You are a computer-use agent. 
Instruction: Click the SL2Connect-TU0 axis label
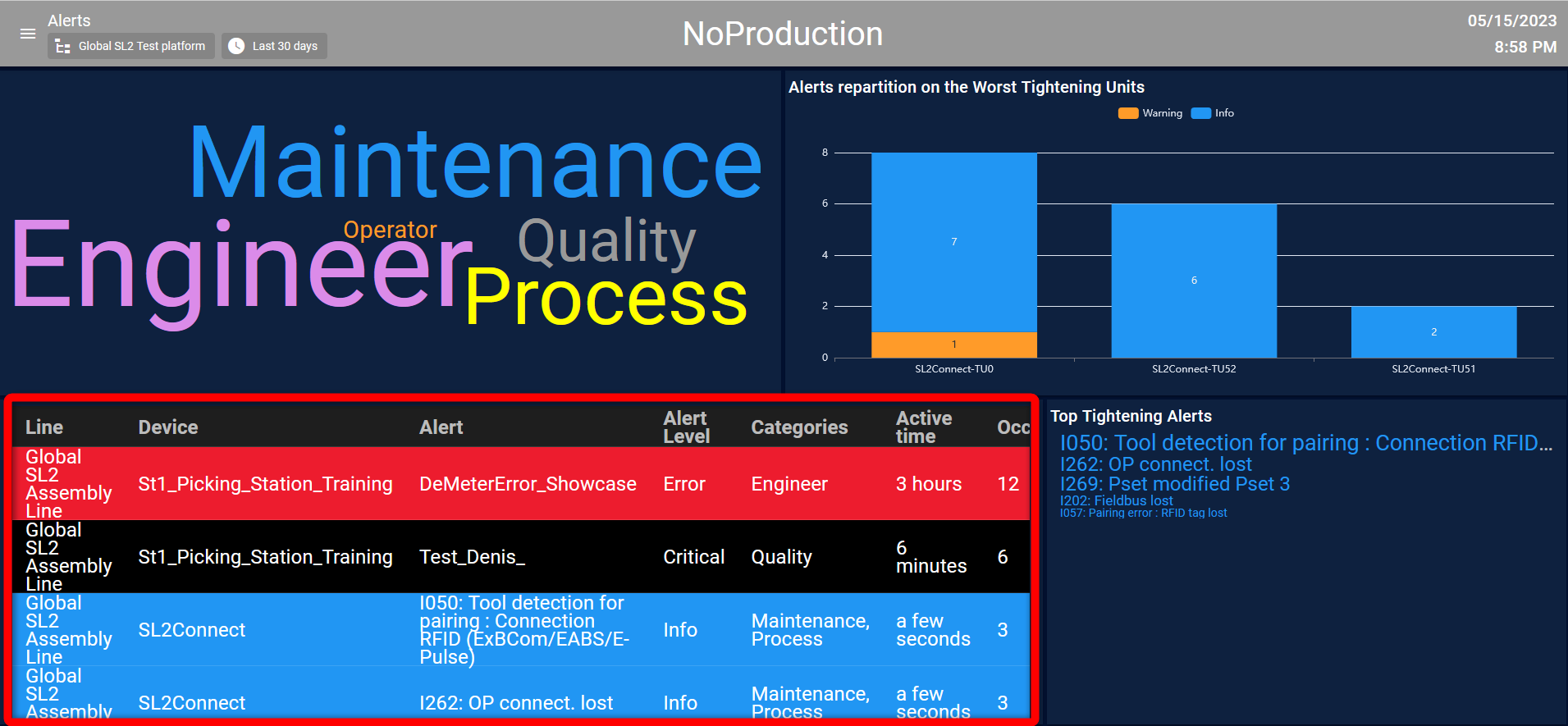tap(954, 369)
